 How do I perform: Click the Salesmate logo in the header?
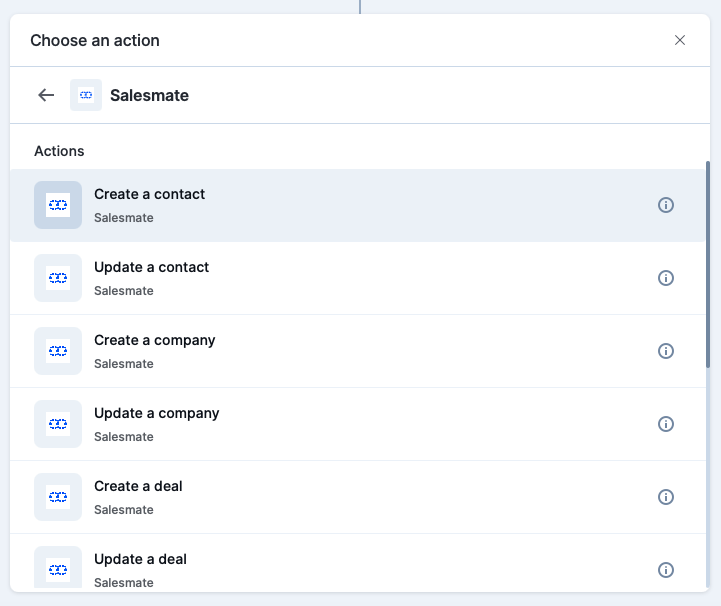tap(86, 95)
